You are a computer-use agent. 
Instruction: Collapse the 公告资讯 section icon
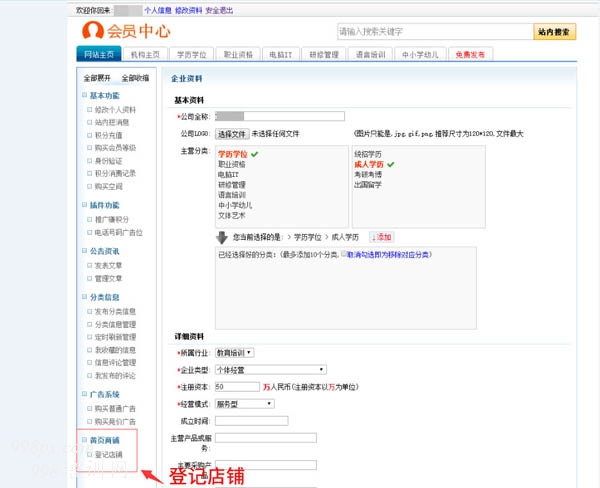[85, 251]
